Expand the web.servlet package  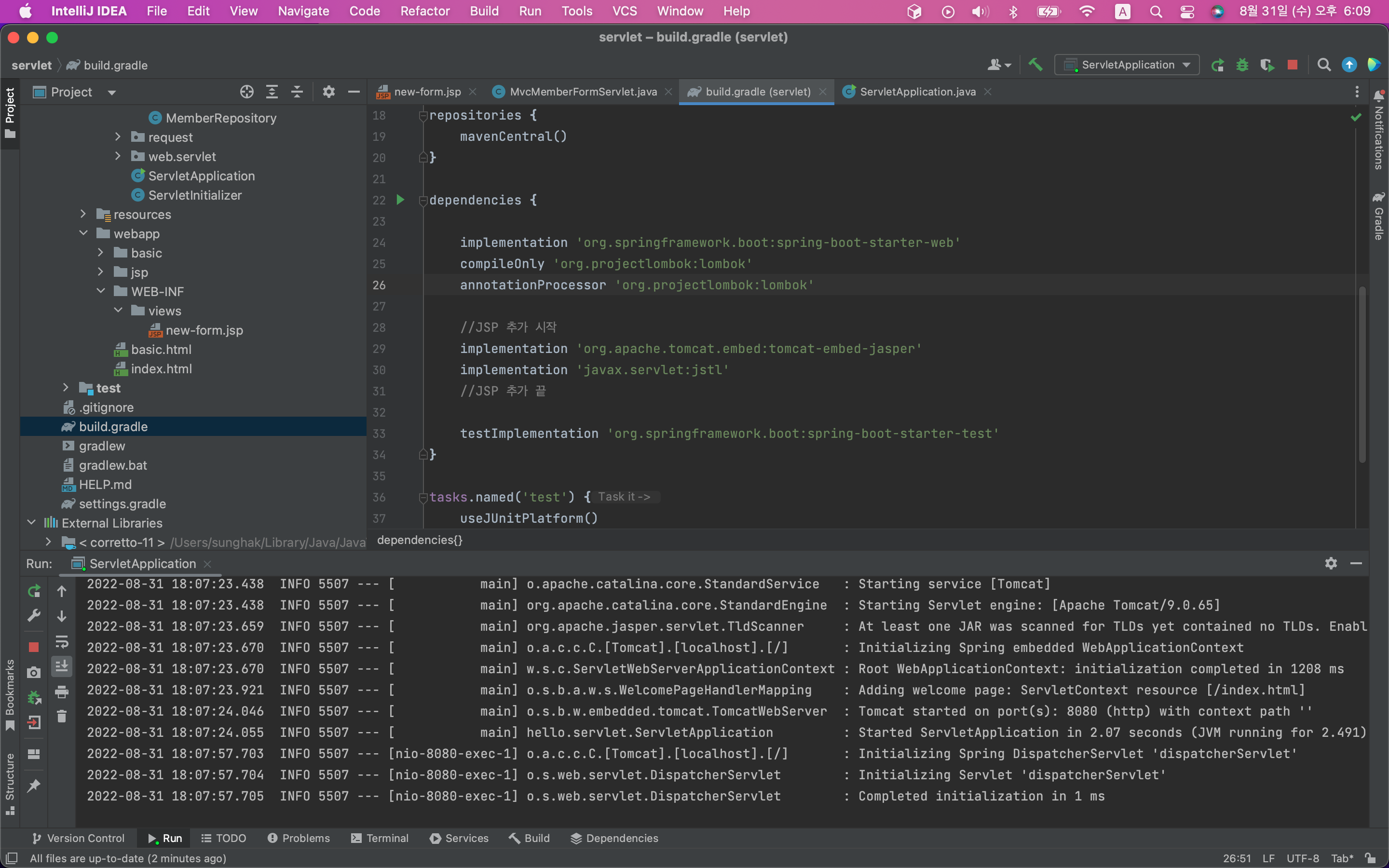tap(118, 156)
